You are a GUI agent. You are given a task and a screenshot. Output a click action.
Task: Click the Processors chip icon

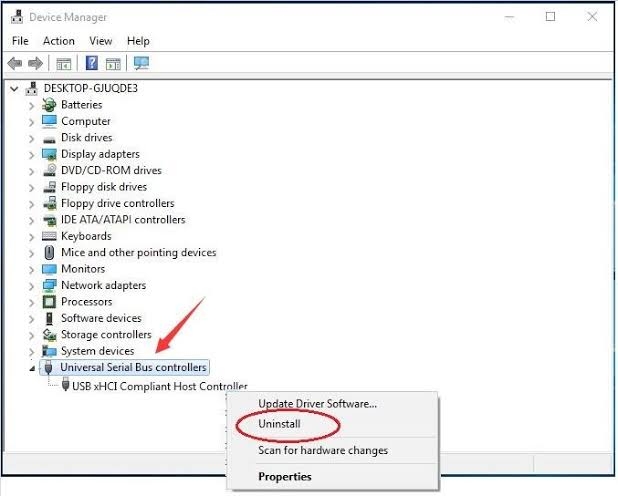49,302
